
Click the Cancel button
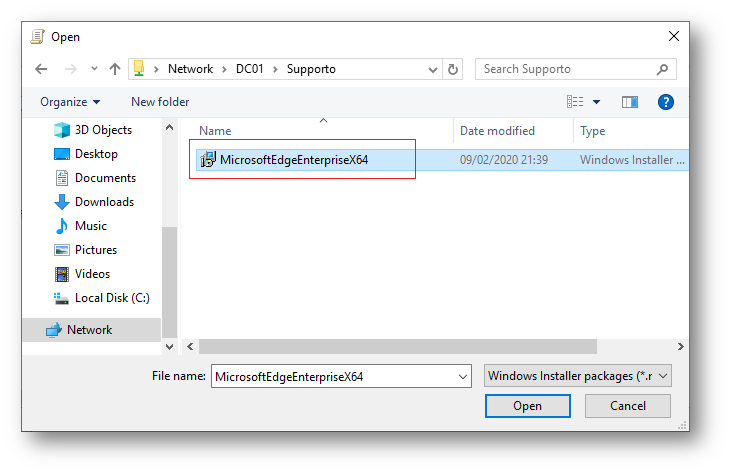point(628,406)
